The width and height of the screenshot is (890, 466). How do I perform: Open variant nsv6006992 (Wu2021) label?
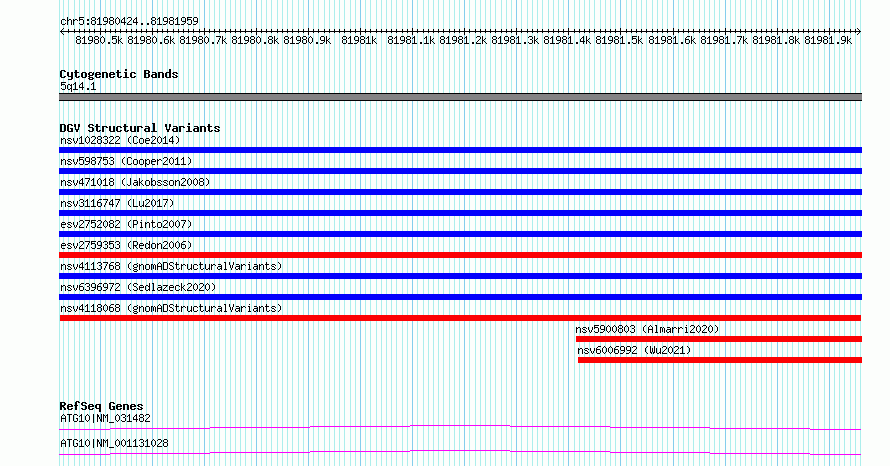634,350
